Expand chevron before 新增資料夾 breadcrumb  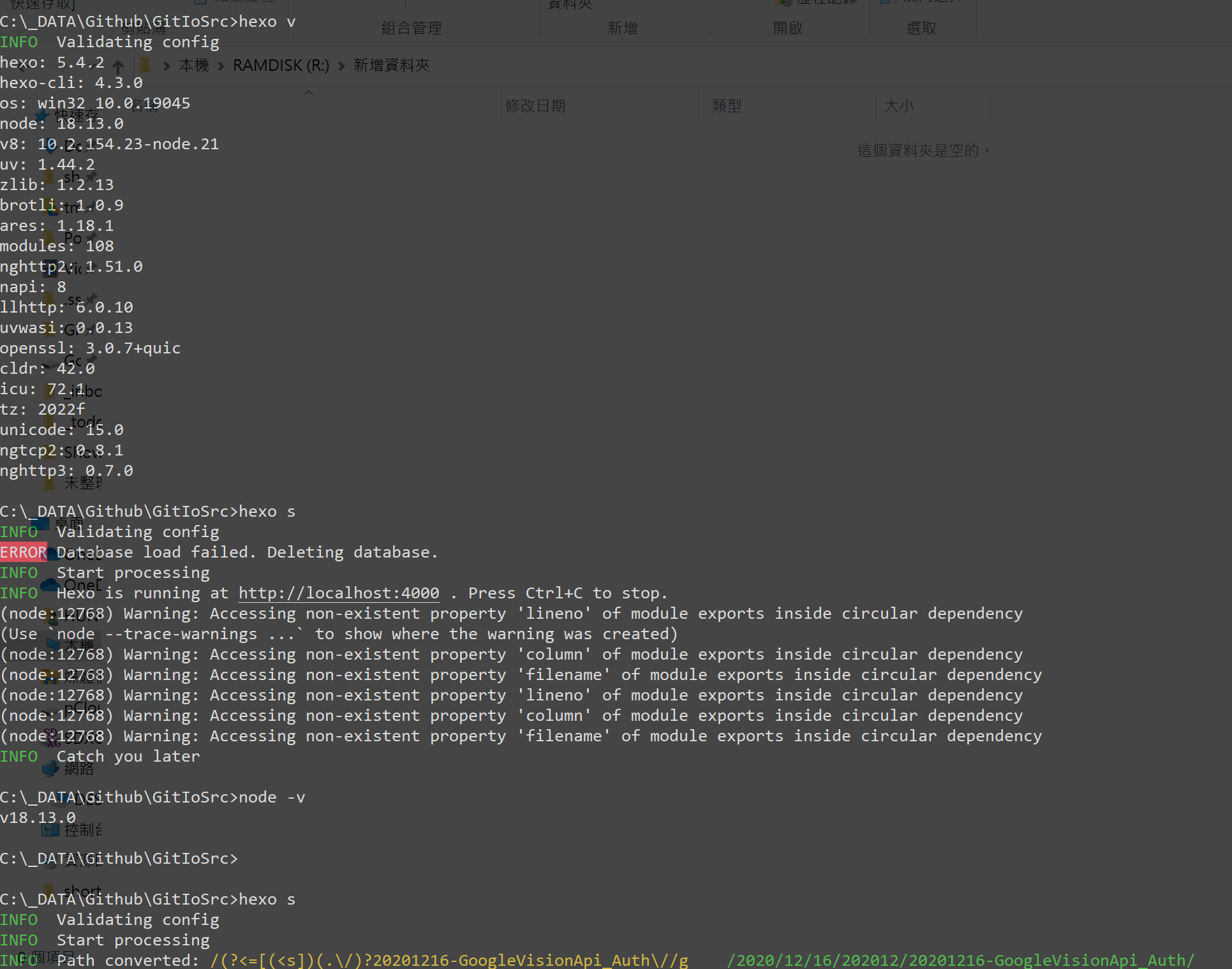pyautogui.click(x=341, y=66)
